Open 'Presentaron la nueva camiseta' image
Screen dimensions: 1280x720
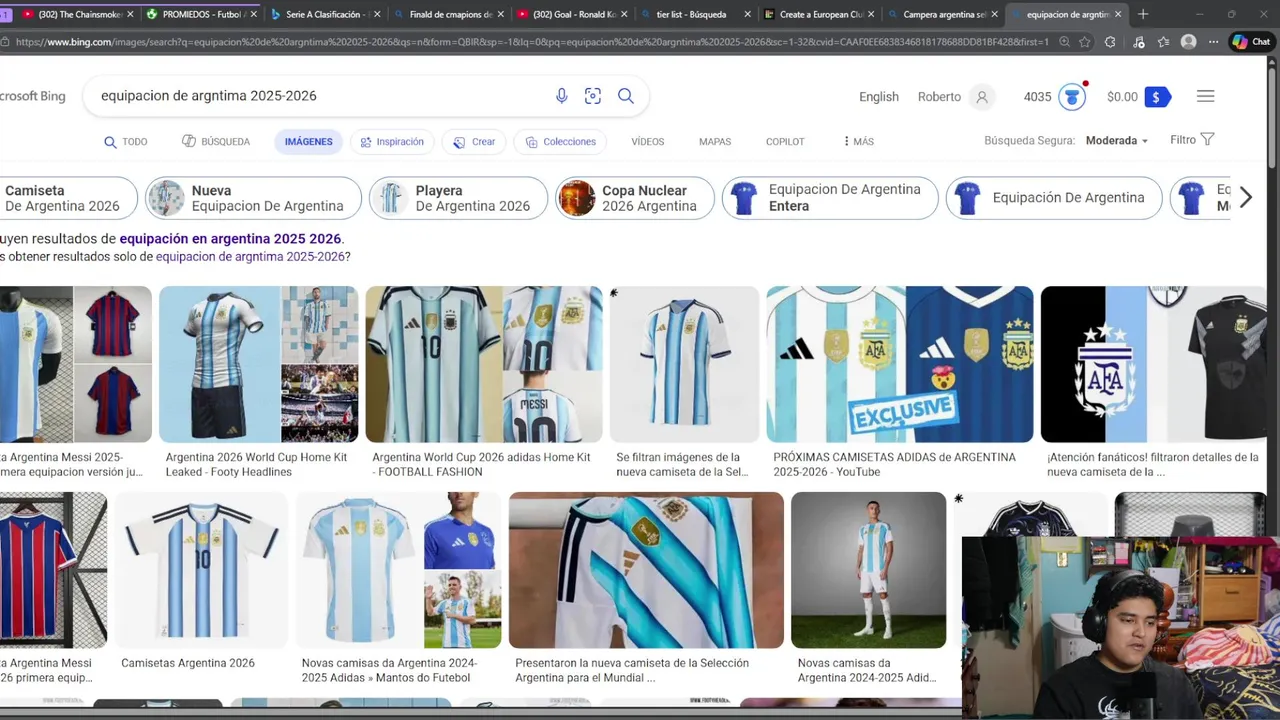(x=646, y=570)
